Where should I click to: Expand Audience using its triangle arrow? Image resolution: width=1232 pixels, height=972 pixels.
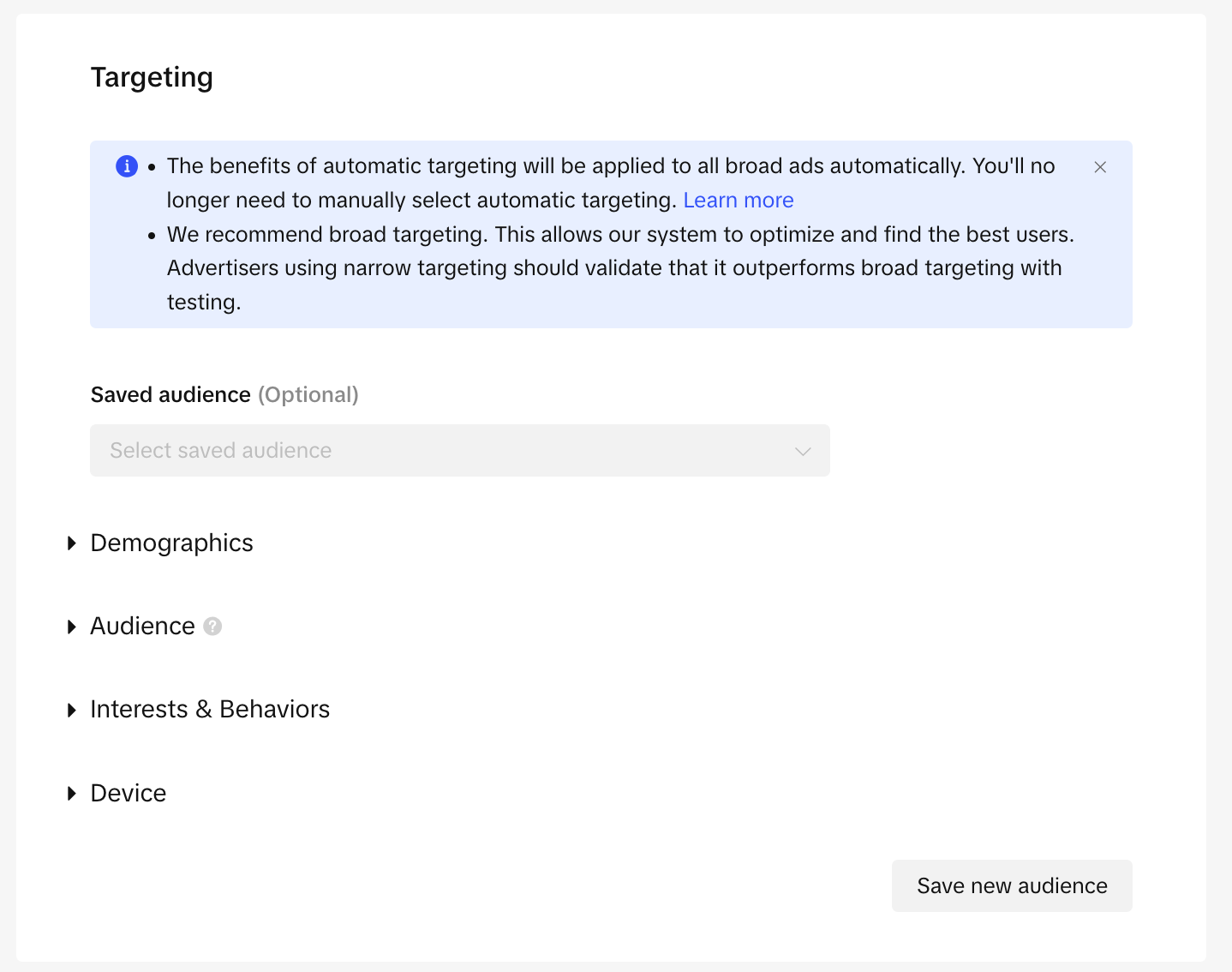[x=72, y=627]
